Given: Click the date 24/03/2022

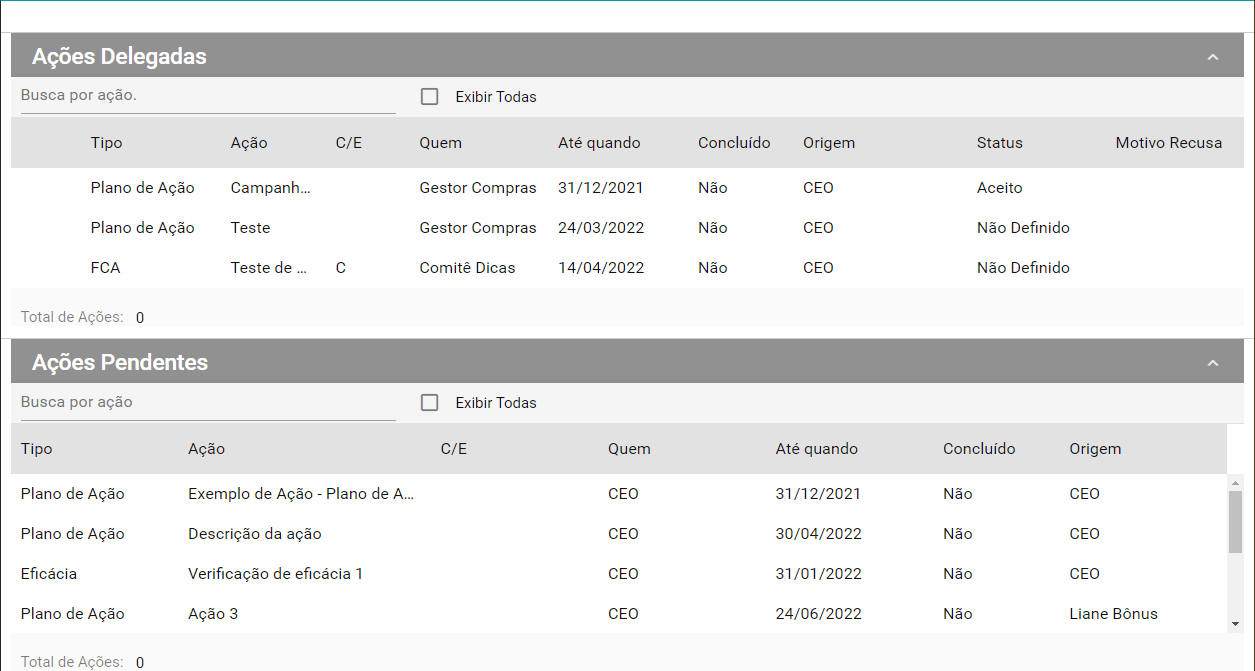Looking at the screenshot, I should click(601, 228).
